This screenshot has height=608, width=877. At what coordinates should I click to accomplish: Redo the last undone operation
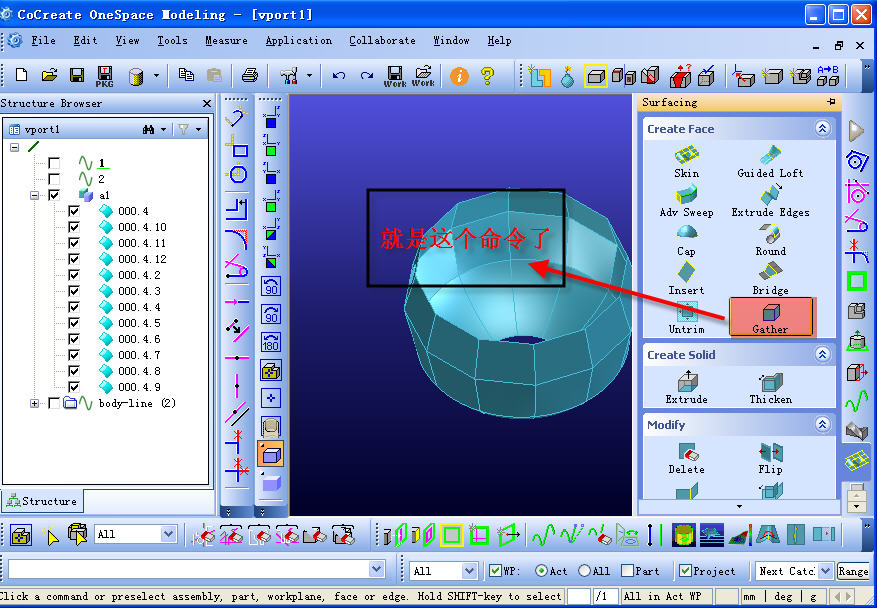pos(366,75)
